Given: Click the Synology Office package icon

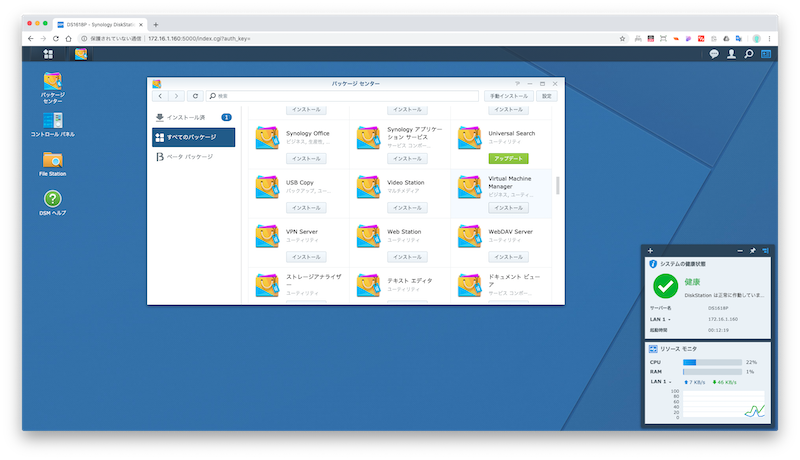Looking at the screenshot, I should tap(267, 138).
